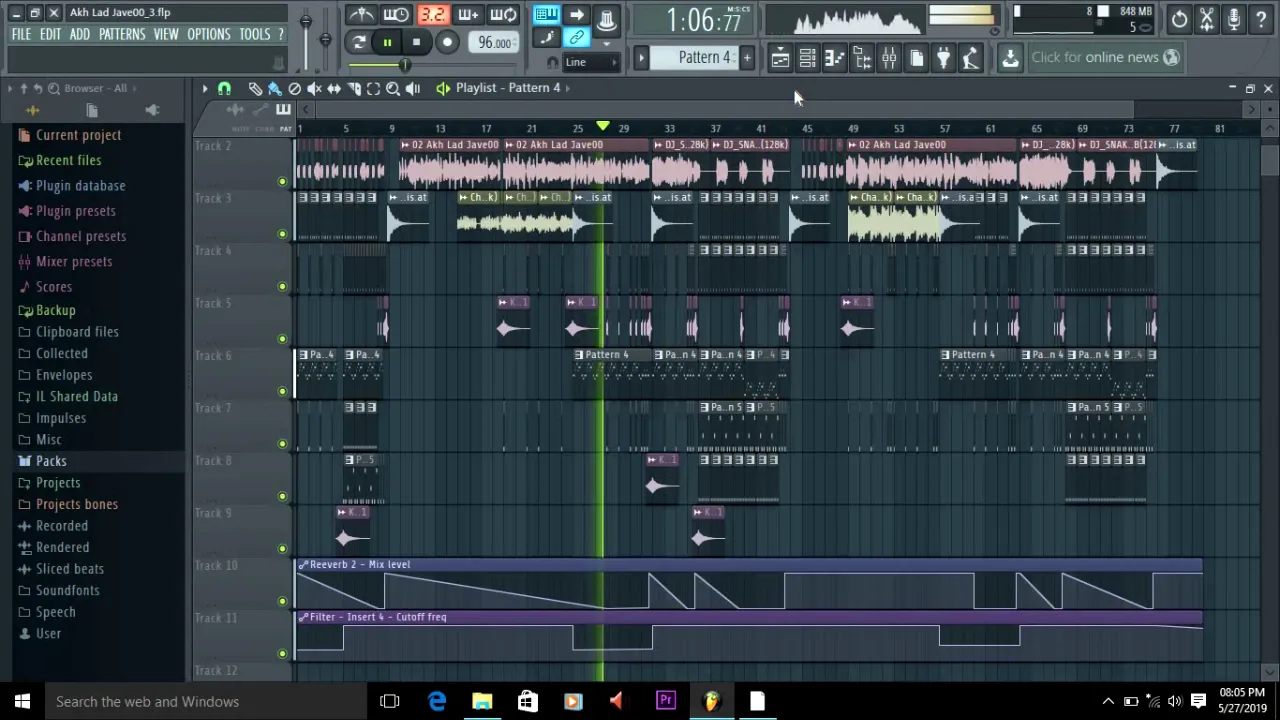The width and height of the screenshot is (1280, 720).
Task: Toggle overdub blend recording
Action: (x=468, y=15)
